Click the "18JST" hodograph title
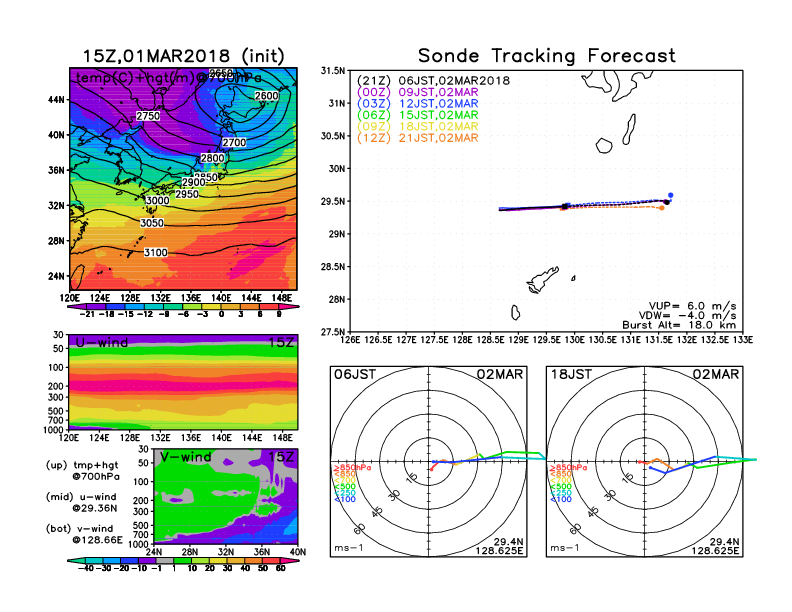Screen dimensions: 792x612 tap(571, 375)
